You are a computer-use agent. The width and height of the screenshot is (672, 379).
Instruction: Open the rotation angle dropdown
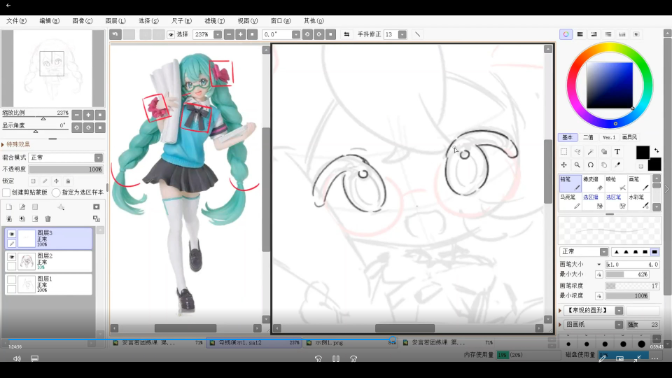(x=296, y=34)
